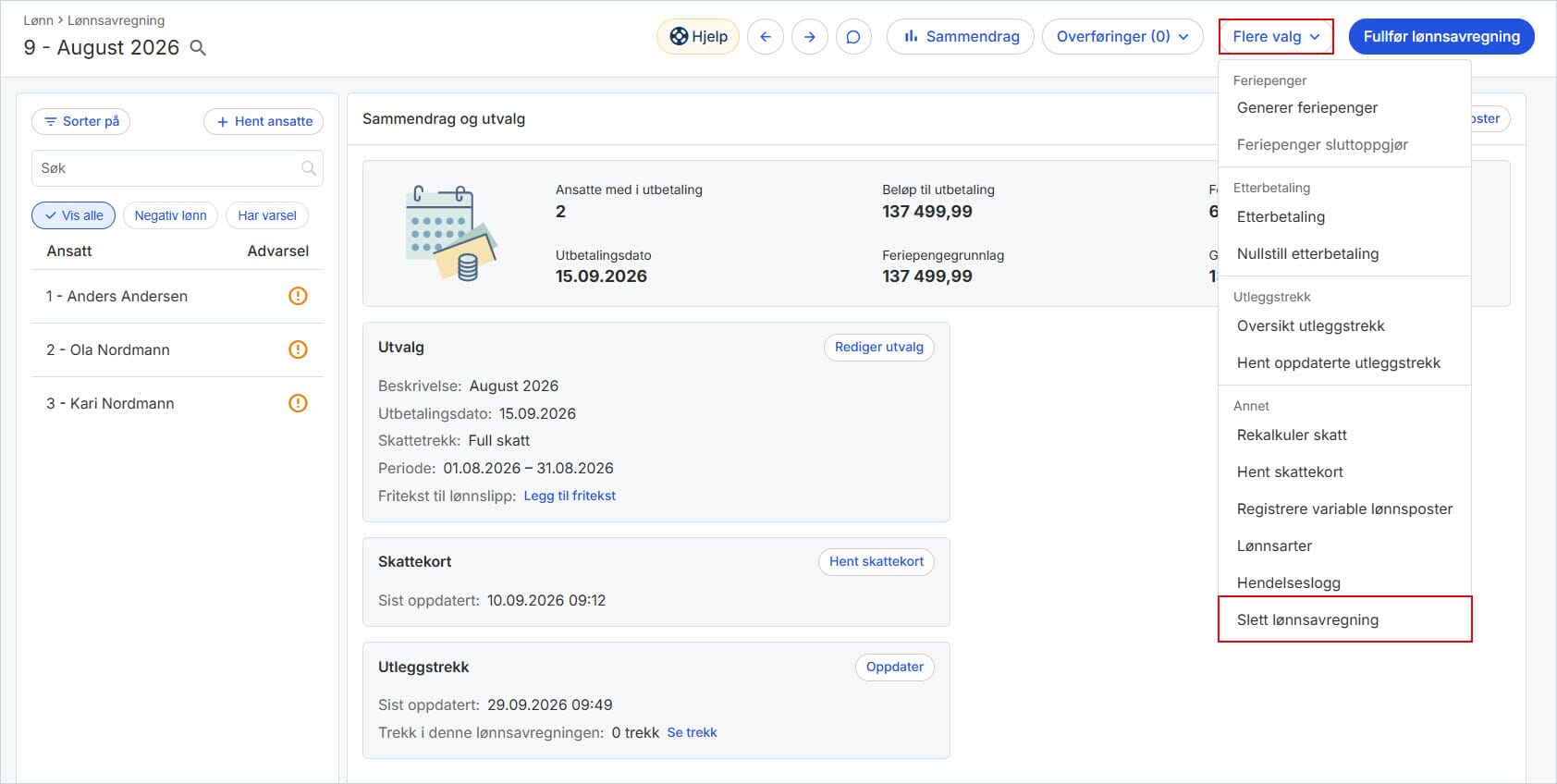Viewport: 1557px width, 784px height.
Task: Click Fullfør lønnsavregning button
Action: (1441, 37)
